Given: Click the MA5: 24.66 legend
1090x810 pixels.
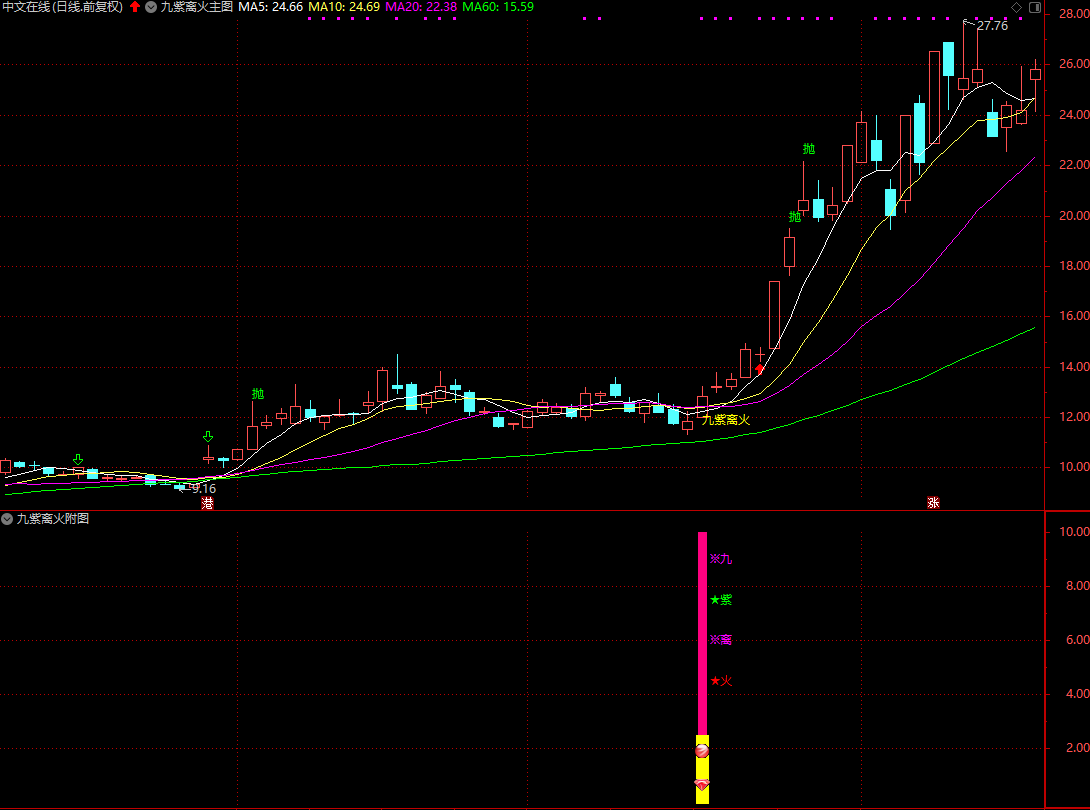Looking at the screenshot, I should pos(270,7).
